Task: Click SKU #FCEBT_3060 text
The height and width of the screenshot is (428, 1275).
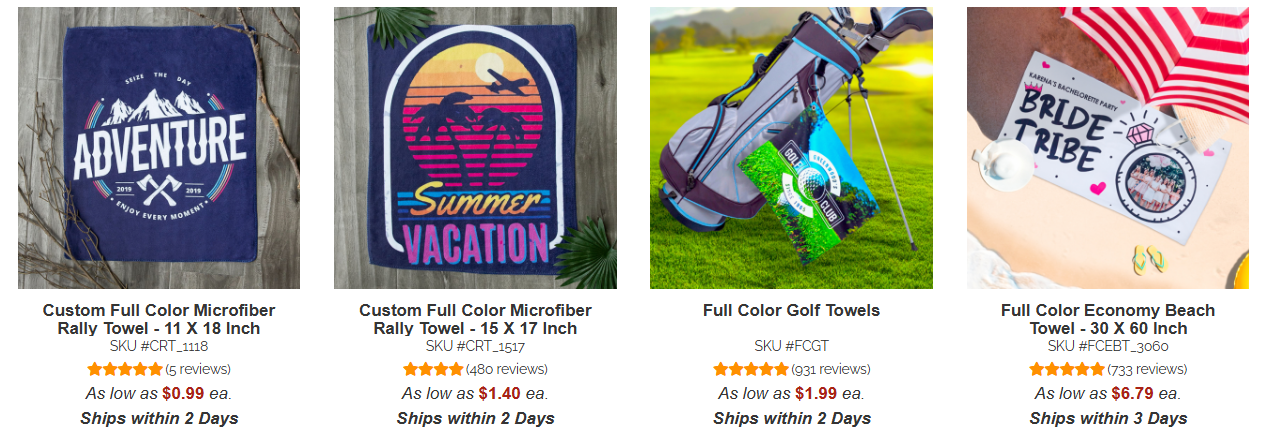Action: pos(1108,346)
